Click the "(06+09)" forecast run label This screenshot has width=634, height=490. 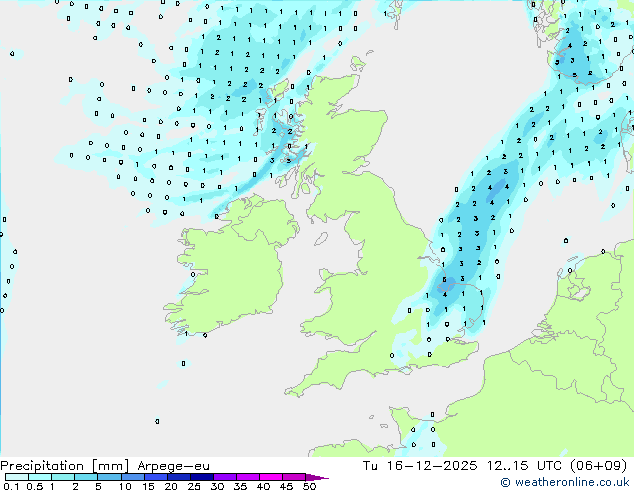click(x=598, y=466)
